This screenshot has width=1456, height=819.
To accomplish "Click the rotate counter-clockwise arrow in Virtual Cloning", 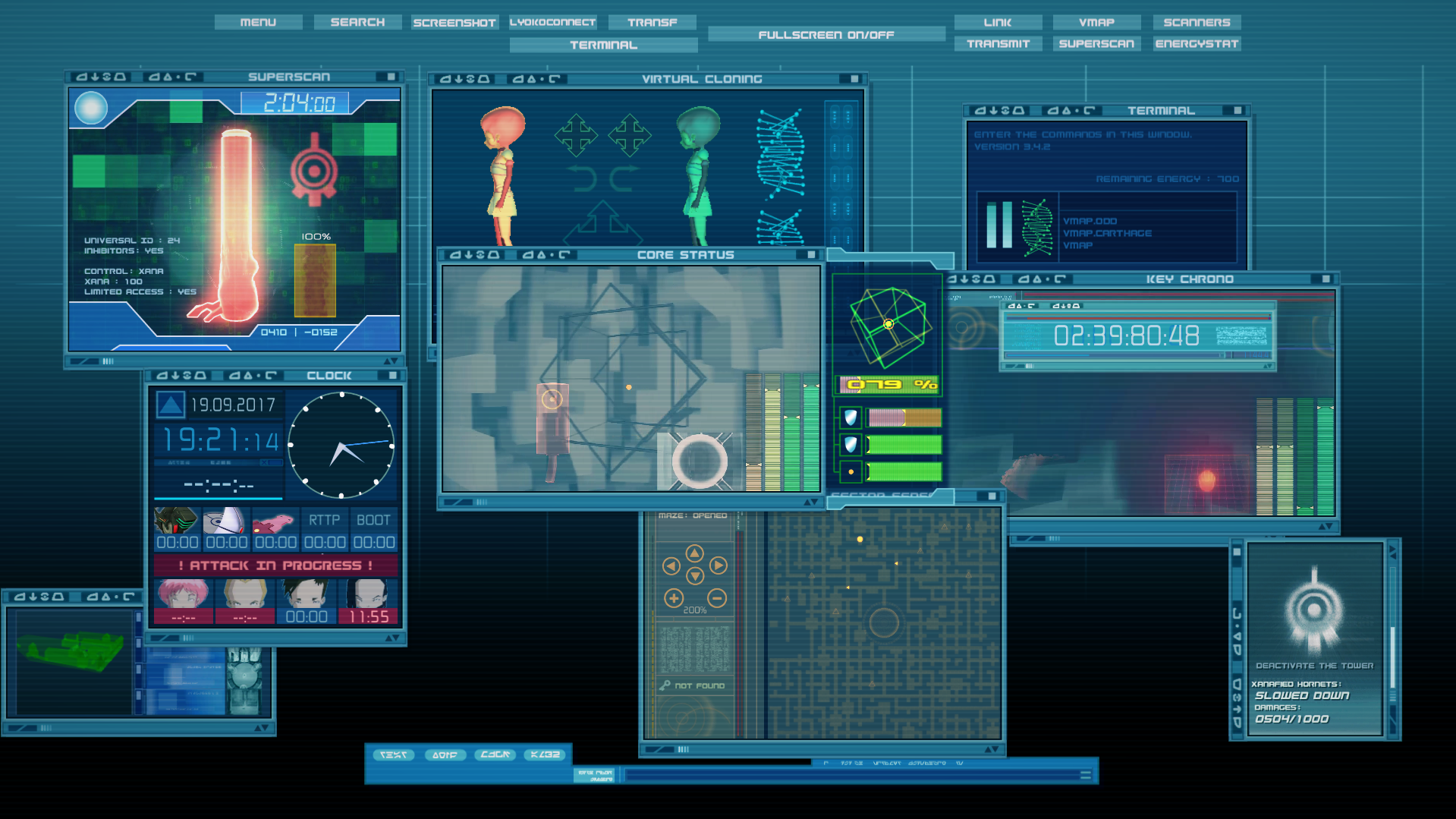I will pyautogui.click(x=583, y=179).
